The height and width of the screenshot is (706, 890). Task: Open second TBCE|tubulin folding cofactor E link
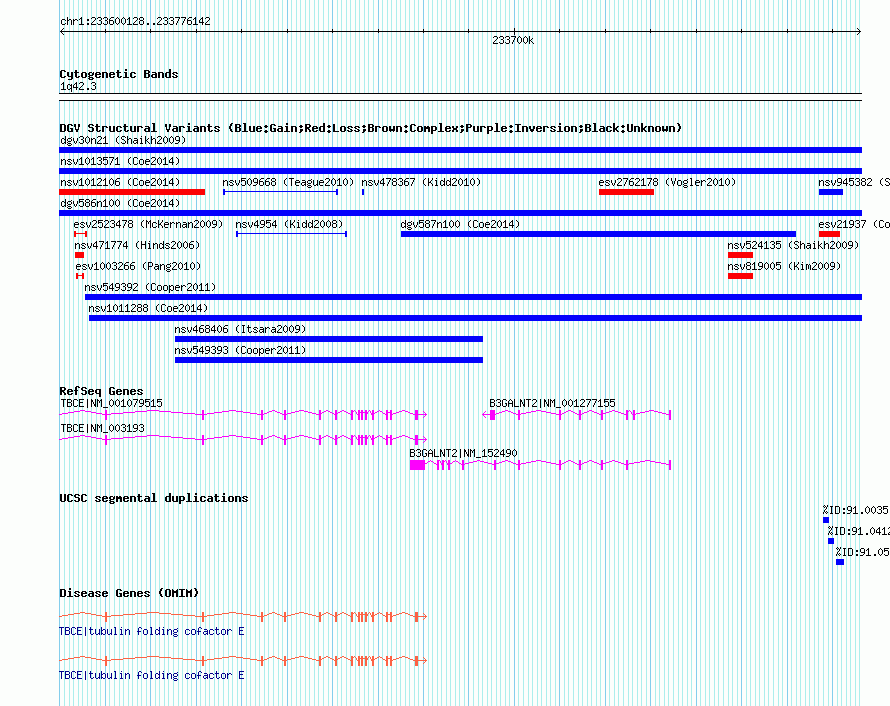pyautogui.click(x=152, y=675)
